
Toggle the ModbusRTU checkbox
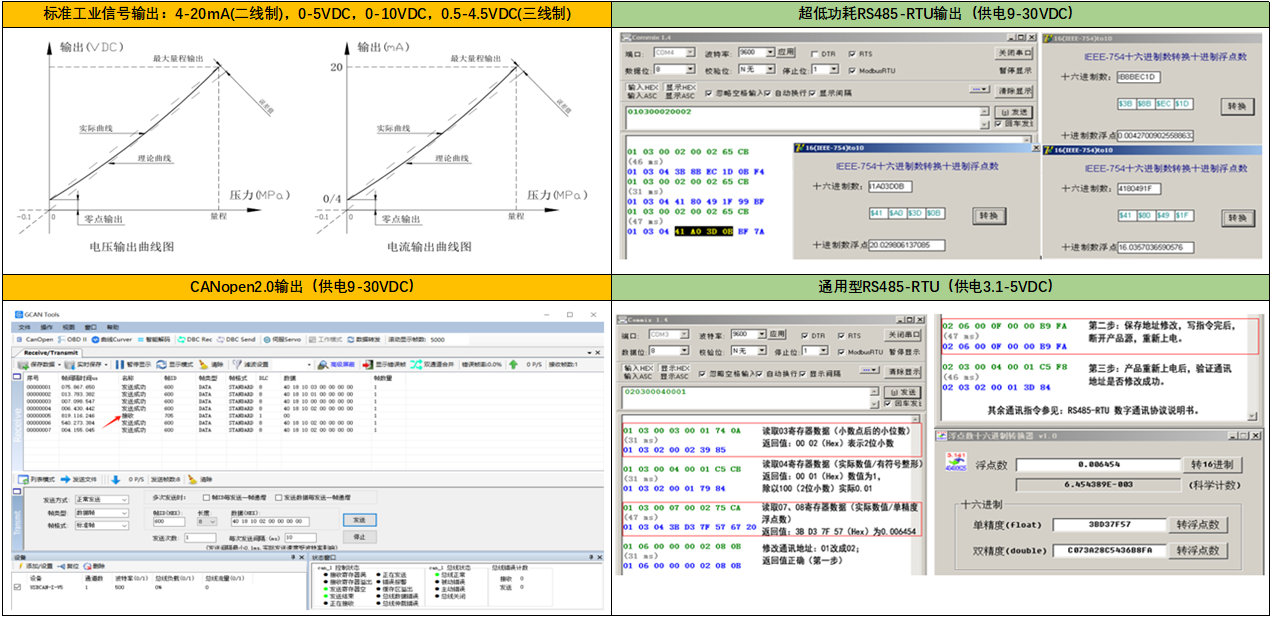pyautogui.click(x=853, y=71)
